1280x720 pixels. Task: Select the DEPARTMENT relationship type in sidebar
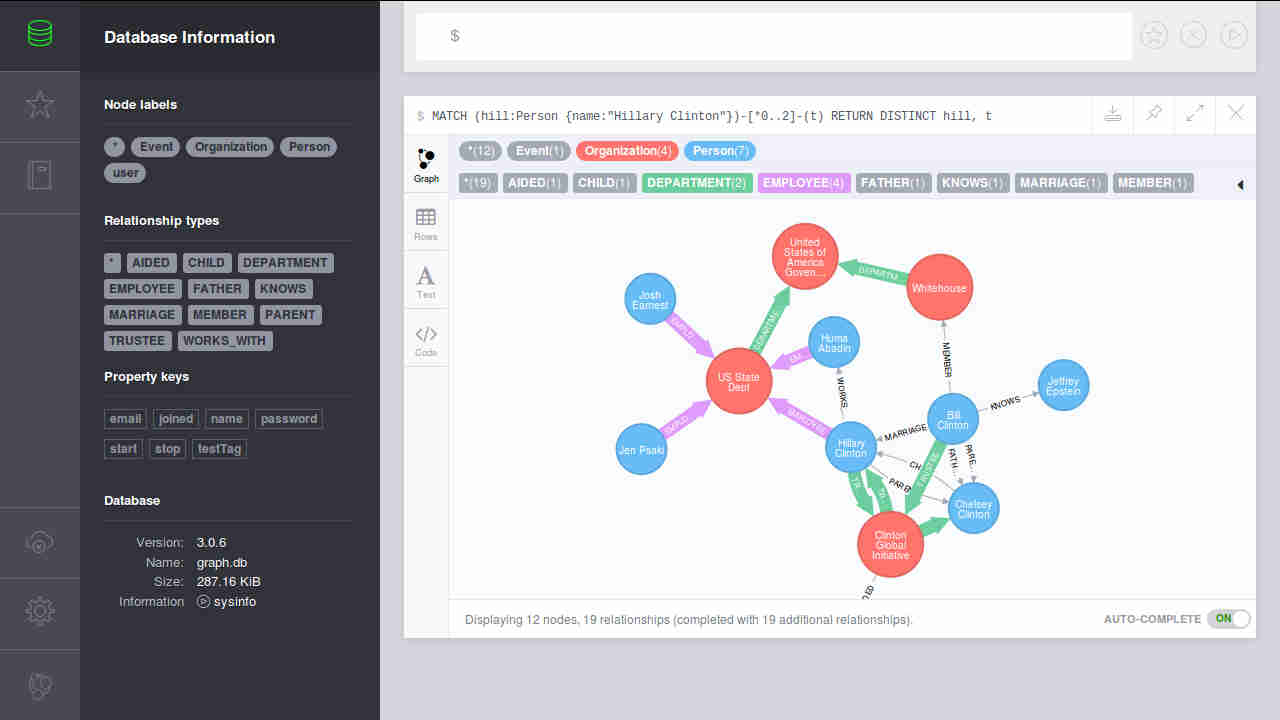[x=285, y=263]
